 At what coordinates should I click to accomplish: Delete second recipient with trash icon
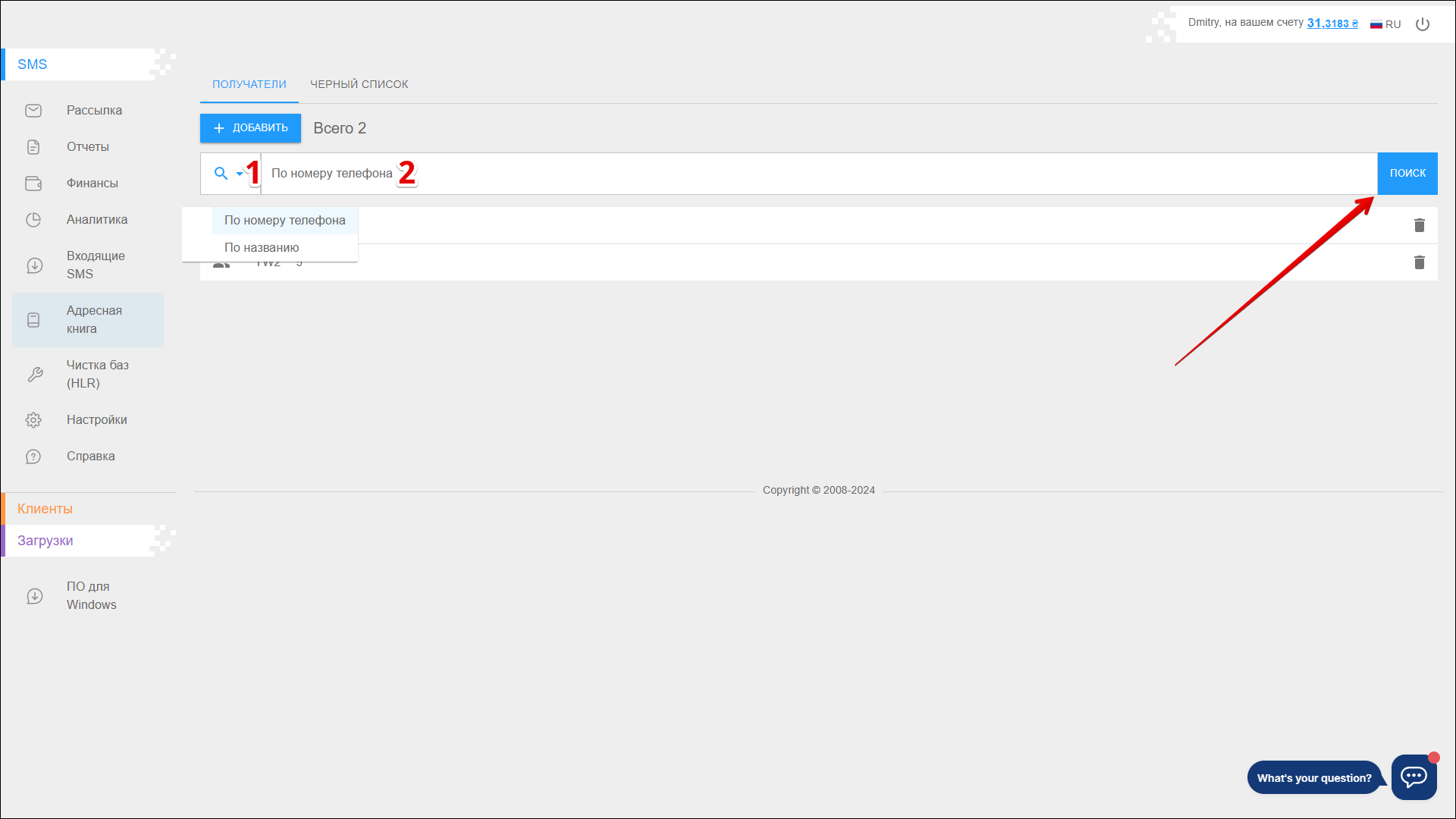[1419, 262]
